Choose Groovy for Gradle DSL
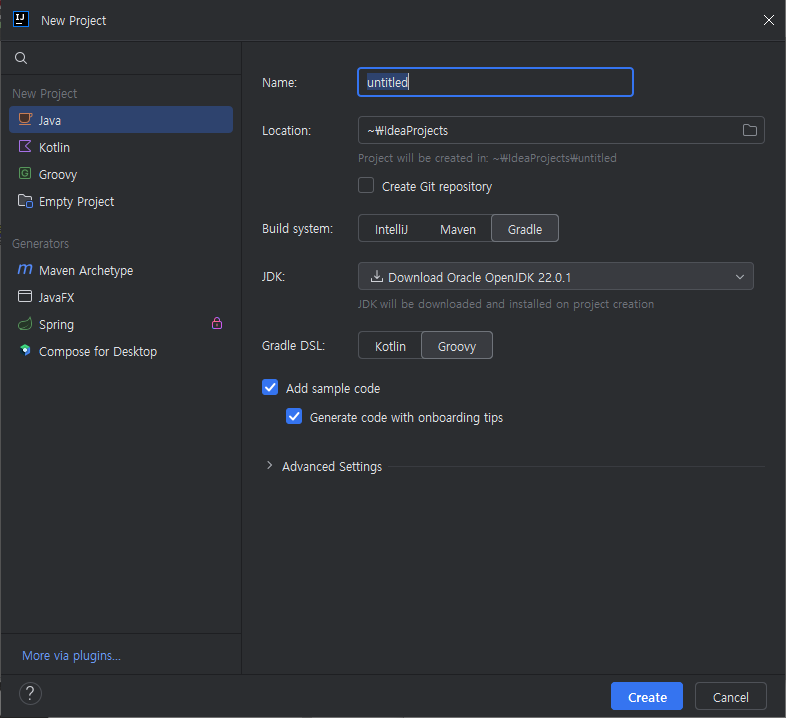Screen dimensions: 786x718 tap(457, 345)
